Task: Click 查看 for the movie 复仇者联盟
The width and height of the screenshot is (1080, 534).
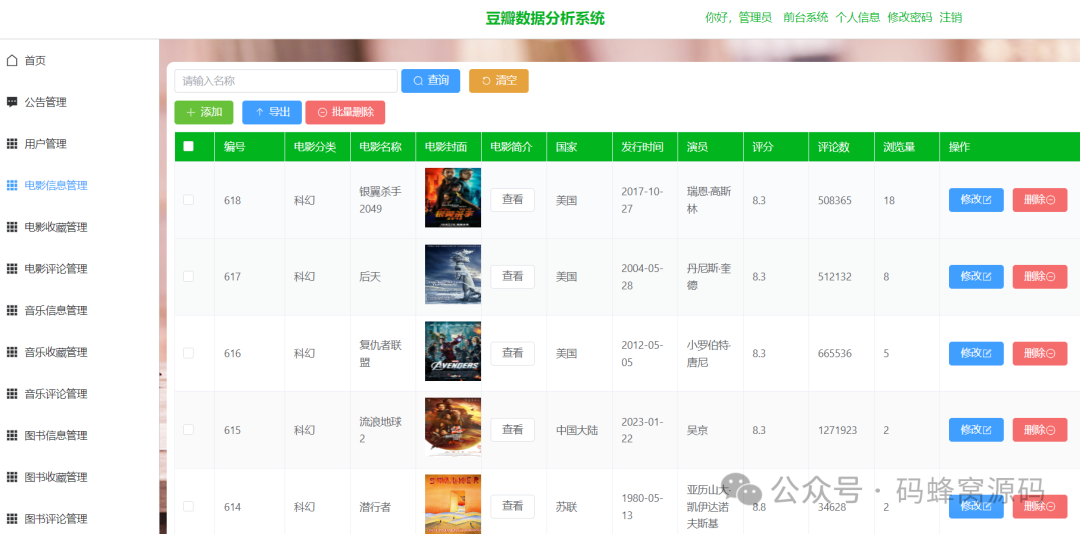Action: pyautogui.click(x=512, y=353)
